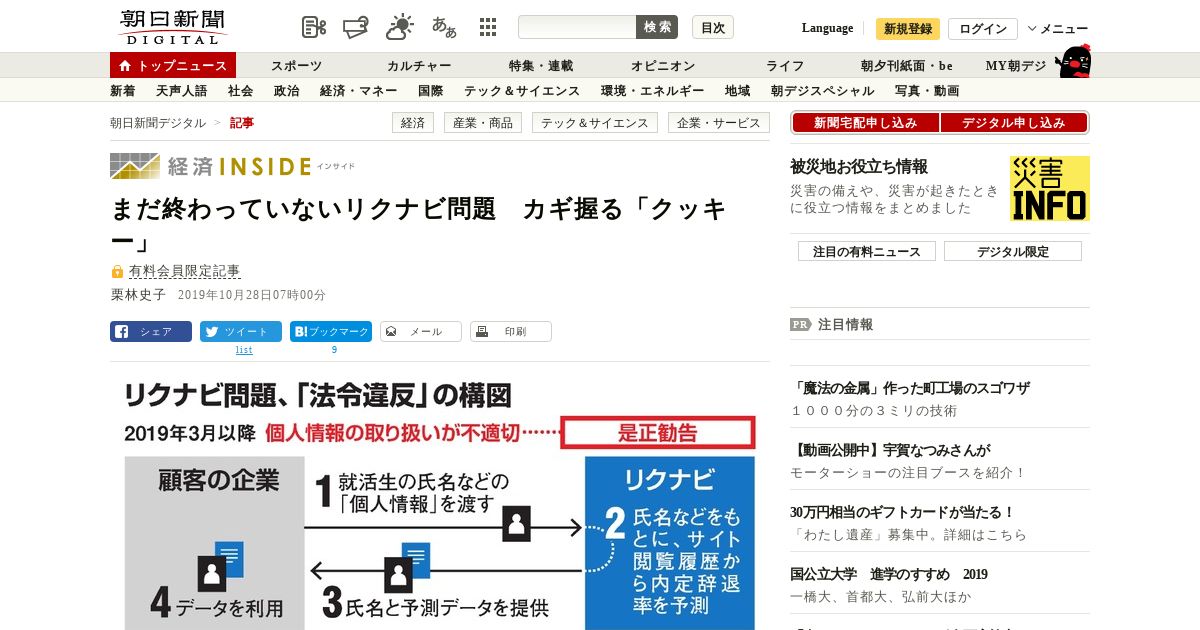Open the newspaper viewer icon in header
Viewport: 1200px width, 630px height.
(314, 27)
